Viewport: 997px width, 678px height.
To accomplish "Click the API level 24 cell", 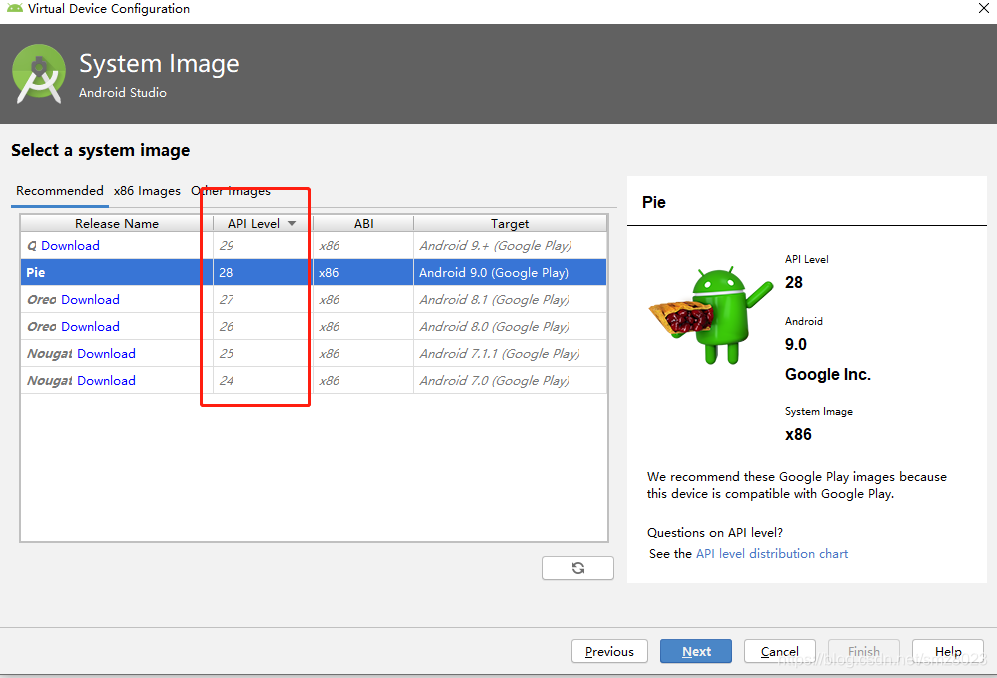I will point(263,380).
